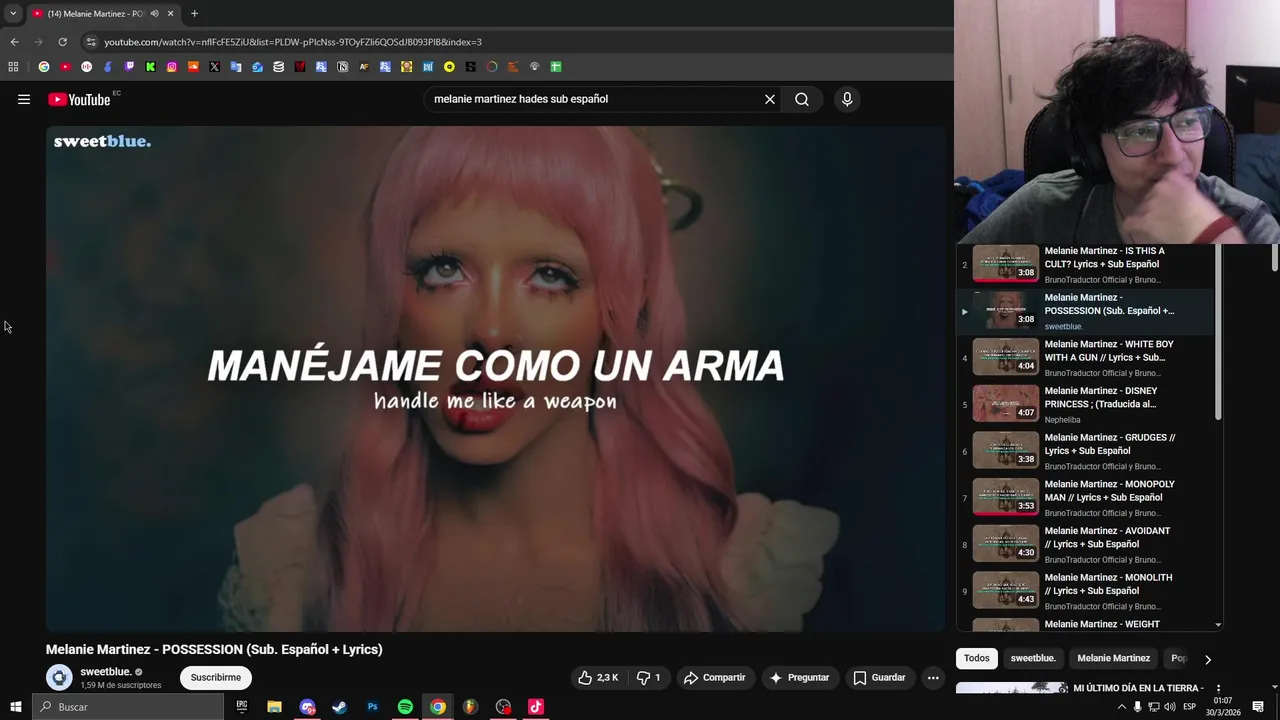Open the Instagram bookmark

(x=172, y=67)
